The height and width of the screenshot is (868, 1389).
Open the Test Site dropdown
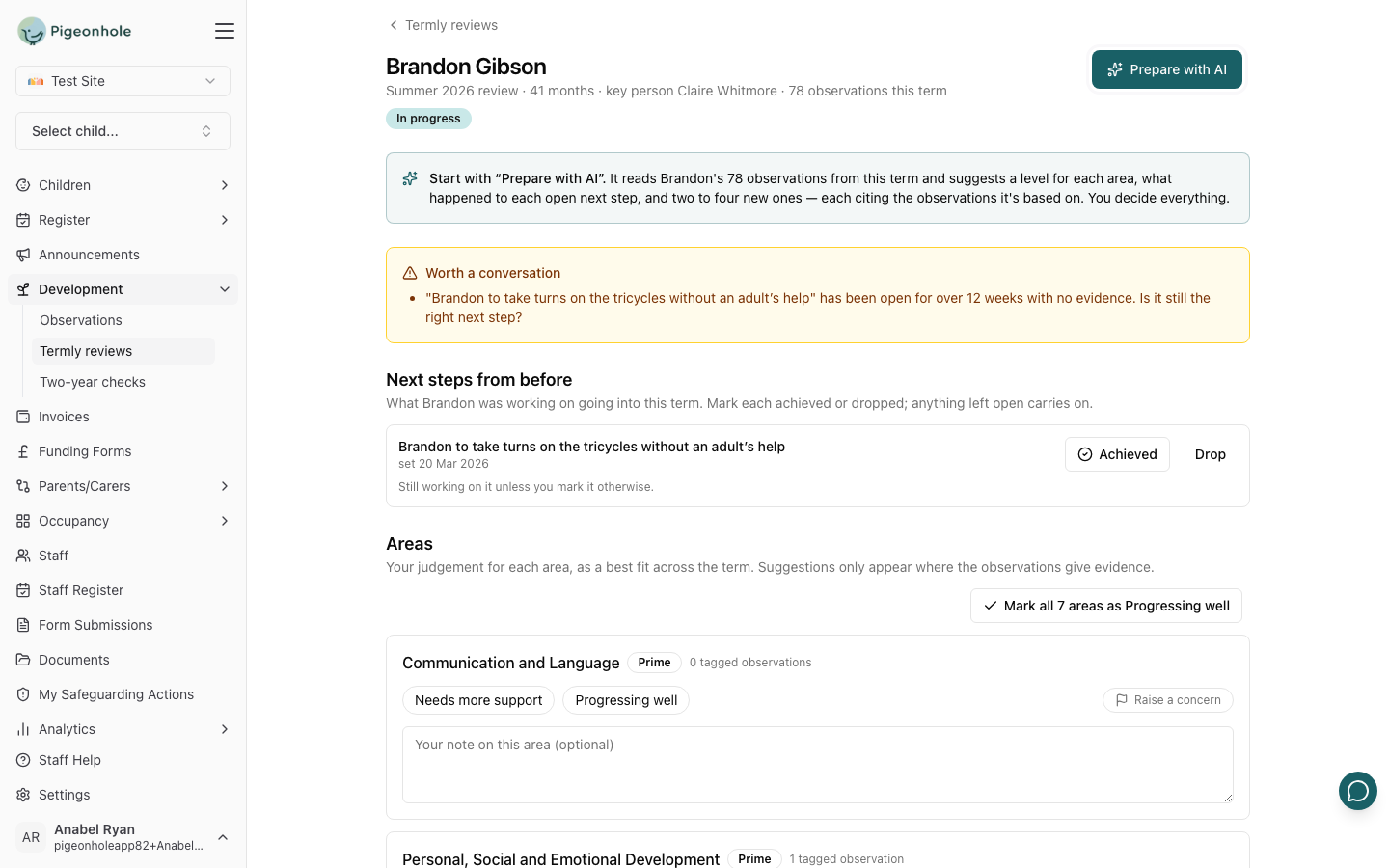[123, 81]
